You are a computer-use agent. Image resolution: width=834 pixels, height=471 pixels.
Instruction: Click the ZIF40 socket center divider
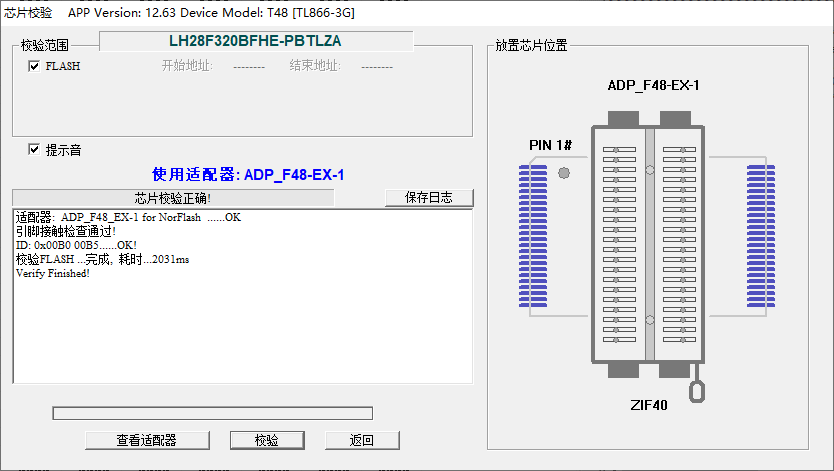pos(649,245)
